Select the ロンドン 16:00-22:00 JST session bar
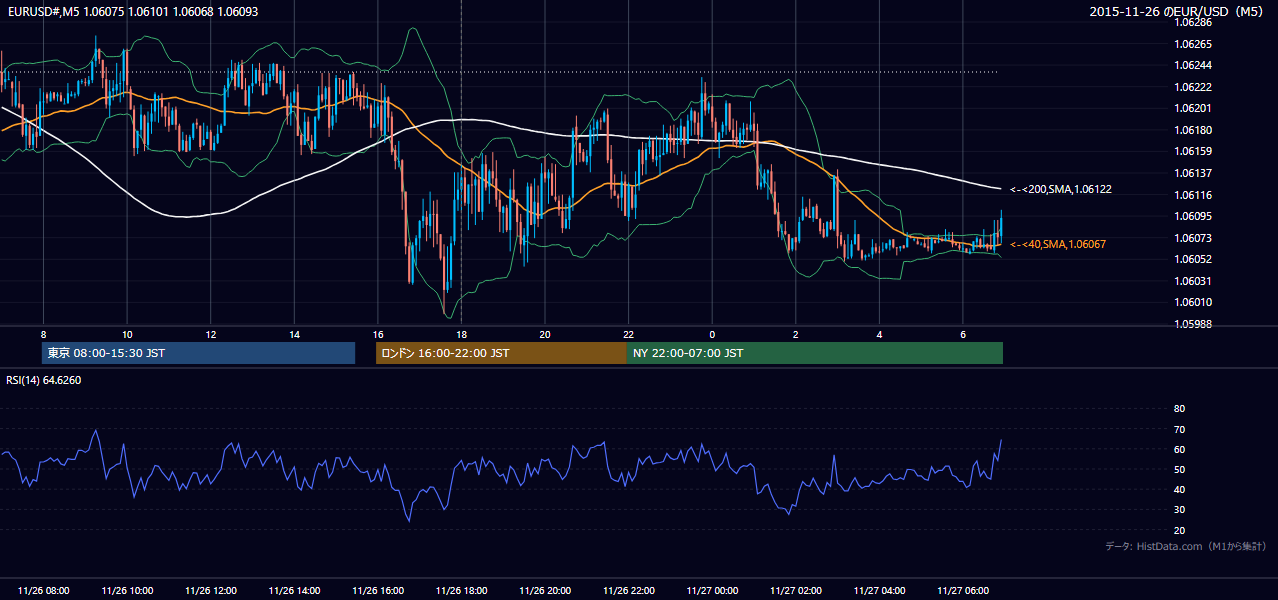1278x600 pixels. point(501,353)
